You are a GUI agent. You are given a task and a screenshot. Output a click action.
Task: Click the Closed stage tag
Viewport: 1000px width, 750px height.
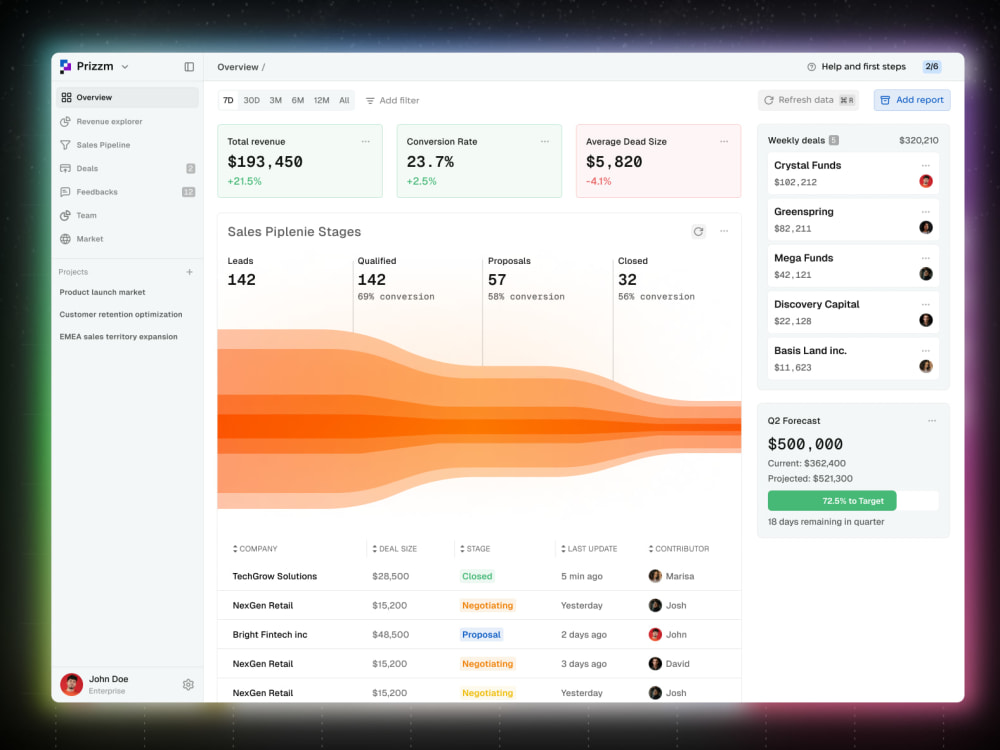point(477,576)
